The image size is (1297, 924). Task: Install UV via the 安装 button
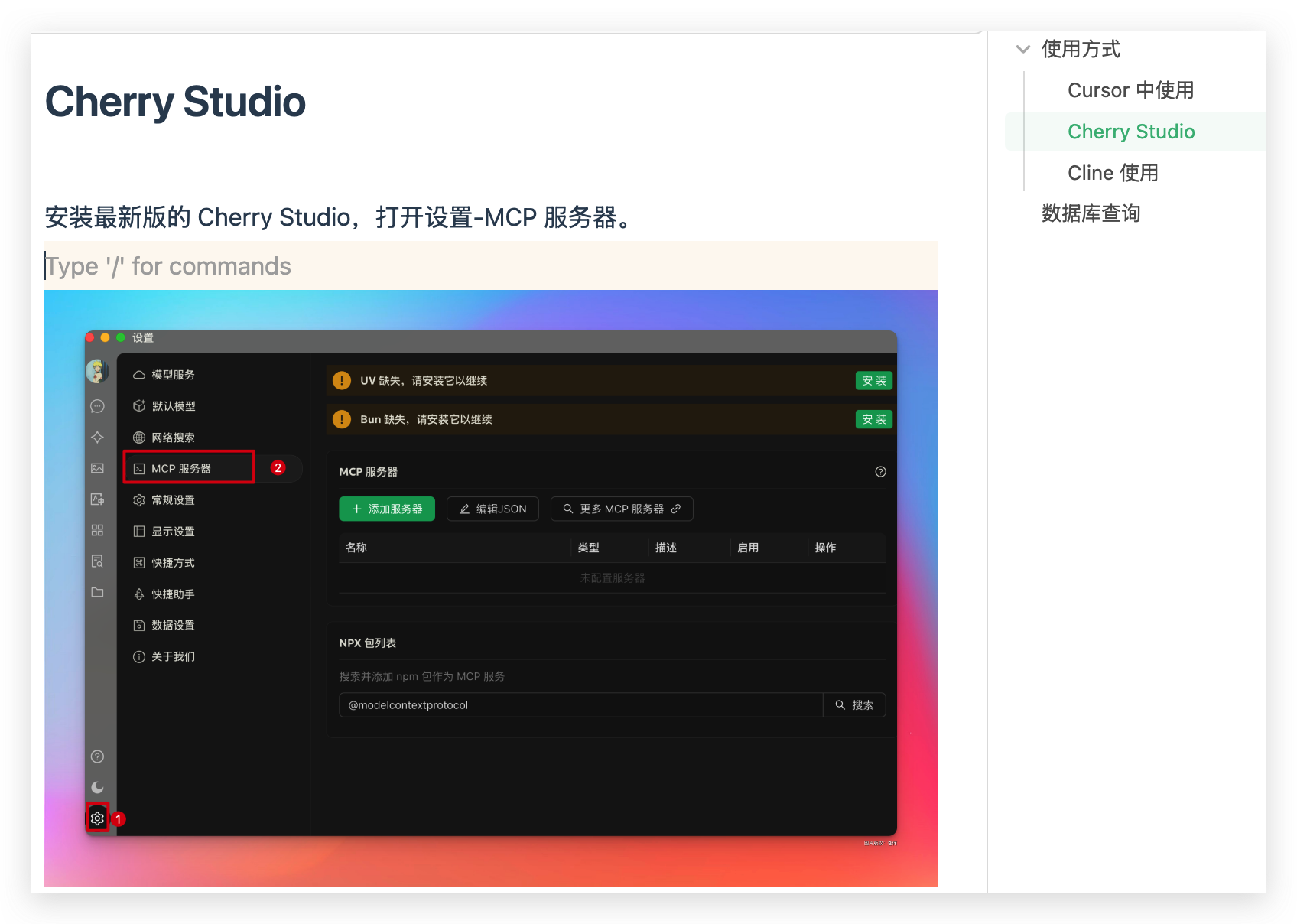[873, 380]
